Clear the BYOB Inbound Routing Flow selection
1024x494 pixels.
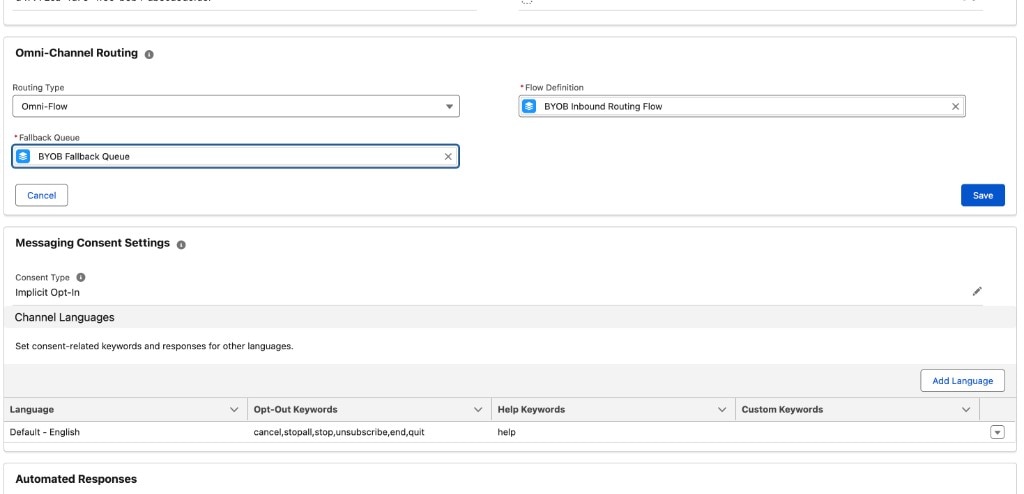pyautogui.click(x=955, y=107)
